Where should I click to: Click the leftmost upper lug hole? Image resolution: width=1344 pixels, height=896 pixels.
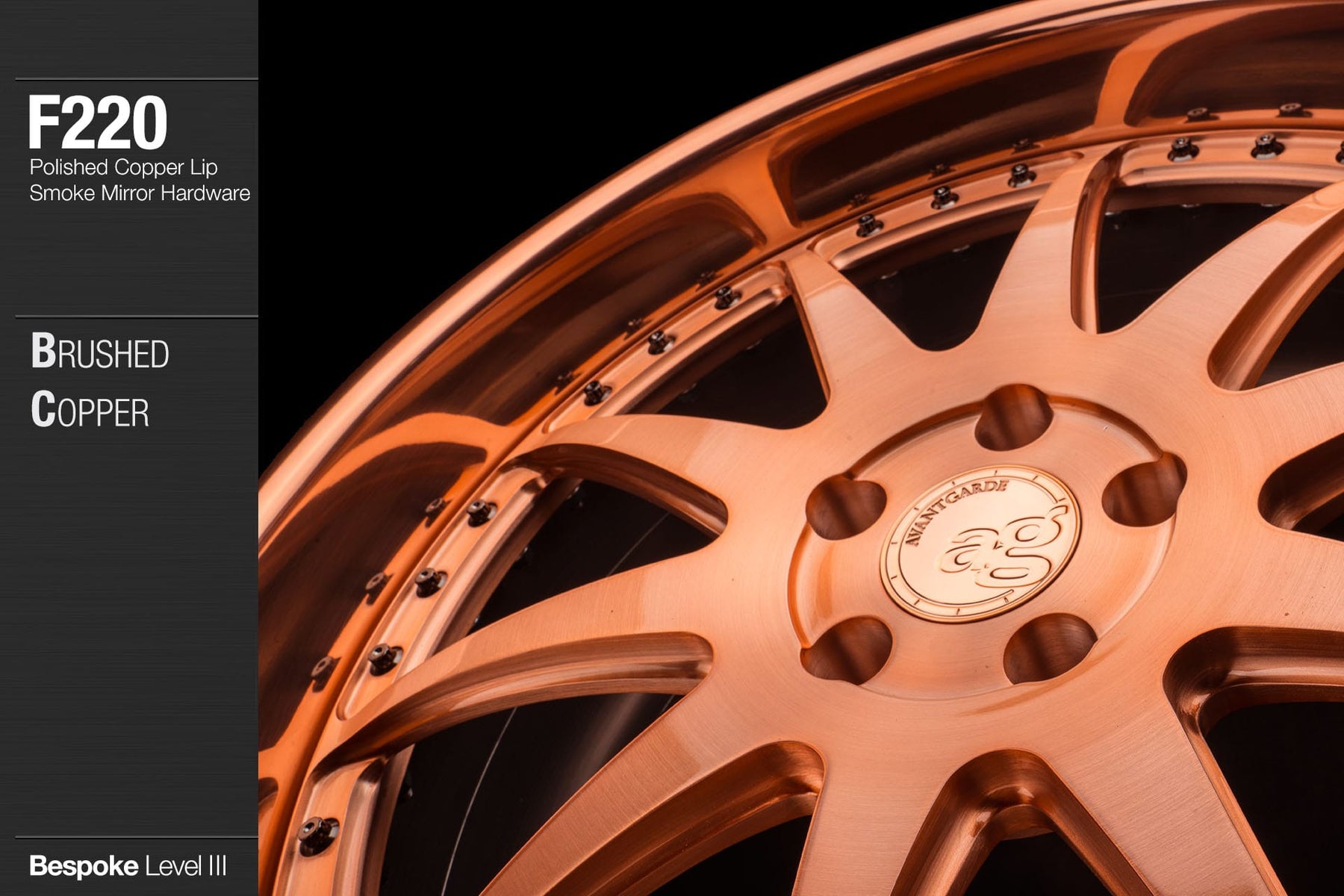846,508
